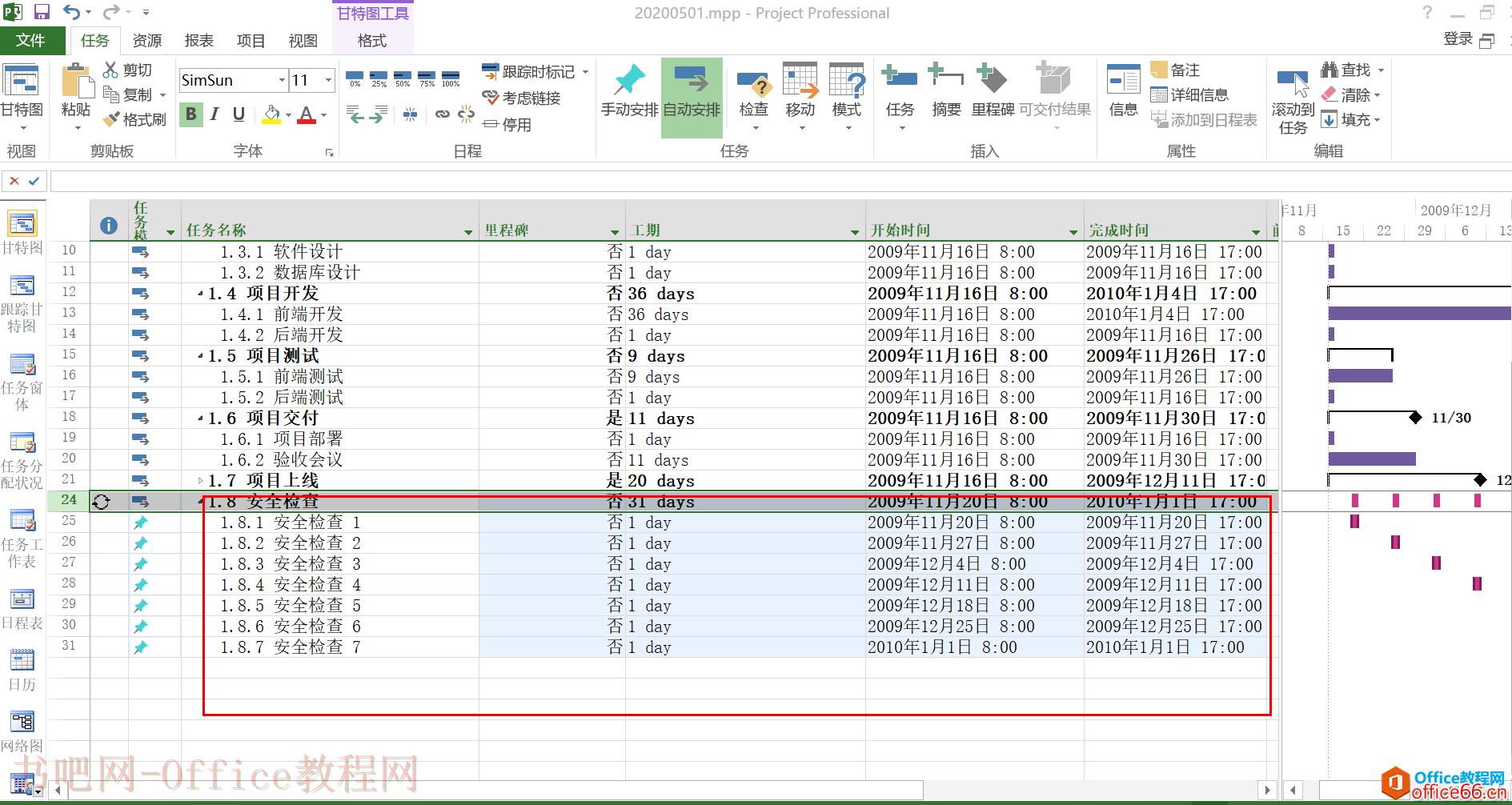The height and width of the screenshot is (805, 1512).
Task: Switch to the 格式 Format tab
Action: point(372,40)
